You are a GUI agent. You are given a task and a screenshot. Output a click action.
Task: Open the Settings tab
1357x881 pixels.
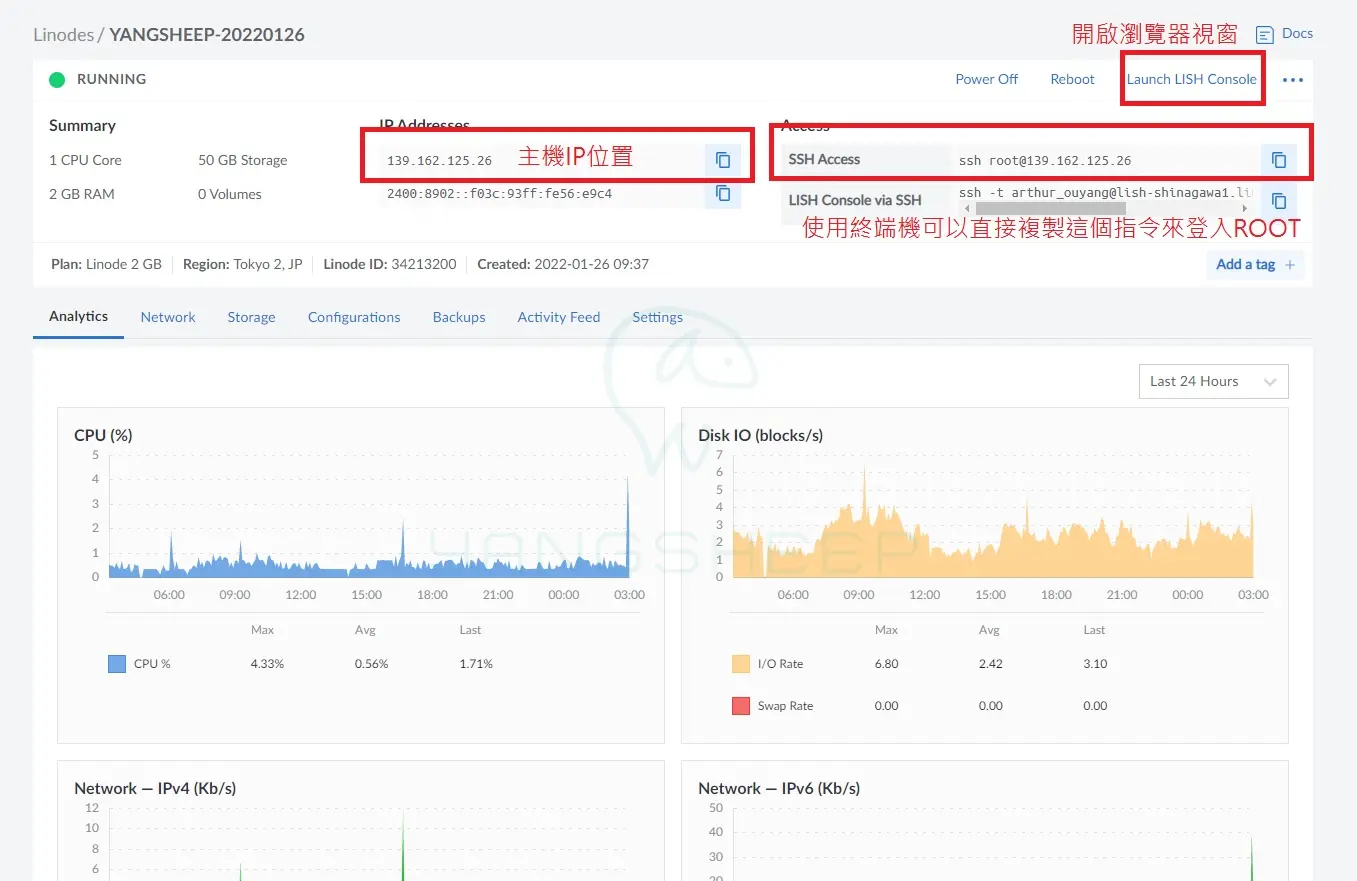[x=657, y=317]
